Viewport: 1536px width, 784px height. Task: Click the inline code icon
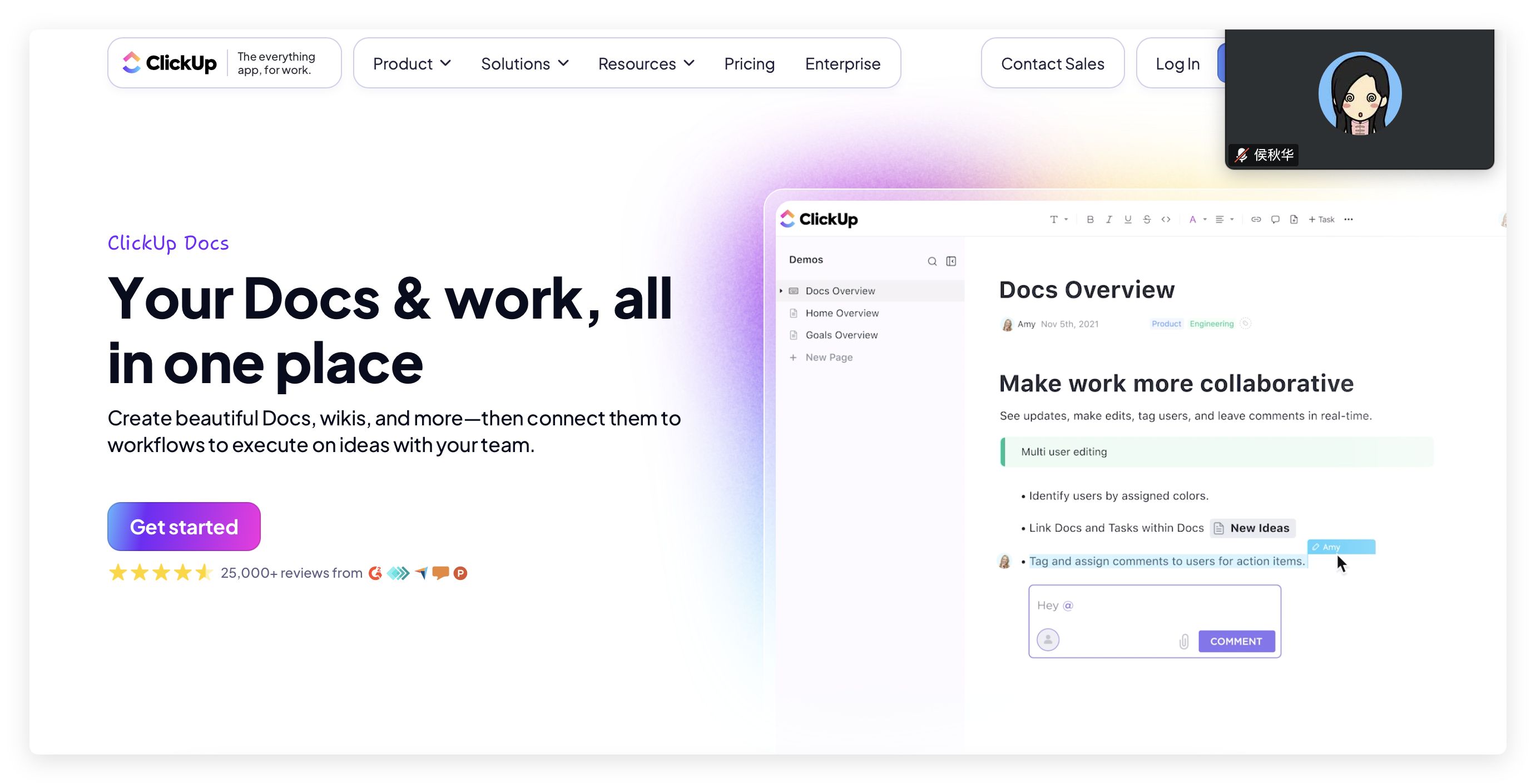click(1165, 220)
